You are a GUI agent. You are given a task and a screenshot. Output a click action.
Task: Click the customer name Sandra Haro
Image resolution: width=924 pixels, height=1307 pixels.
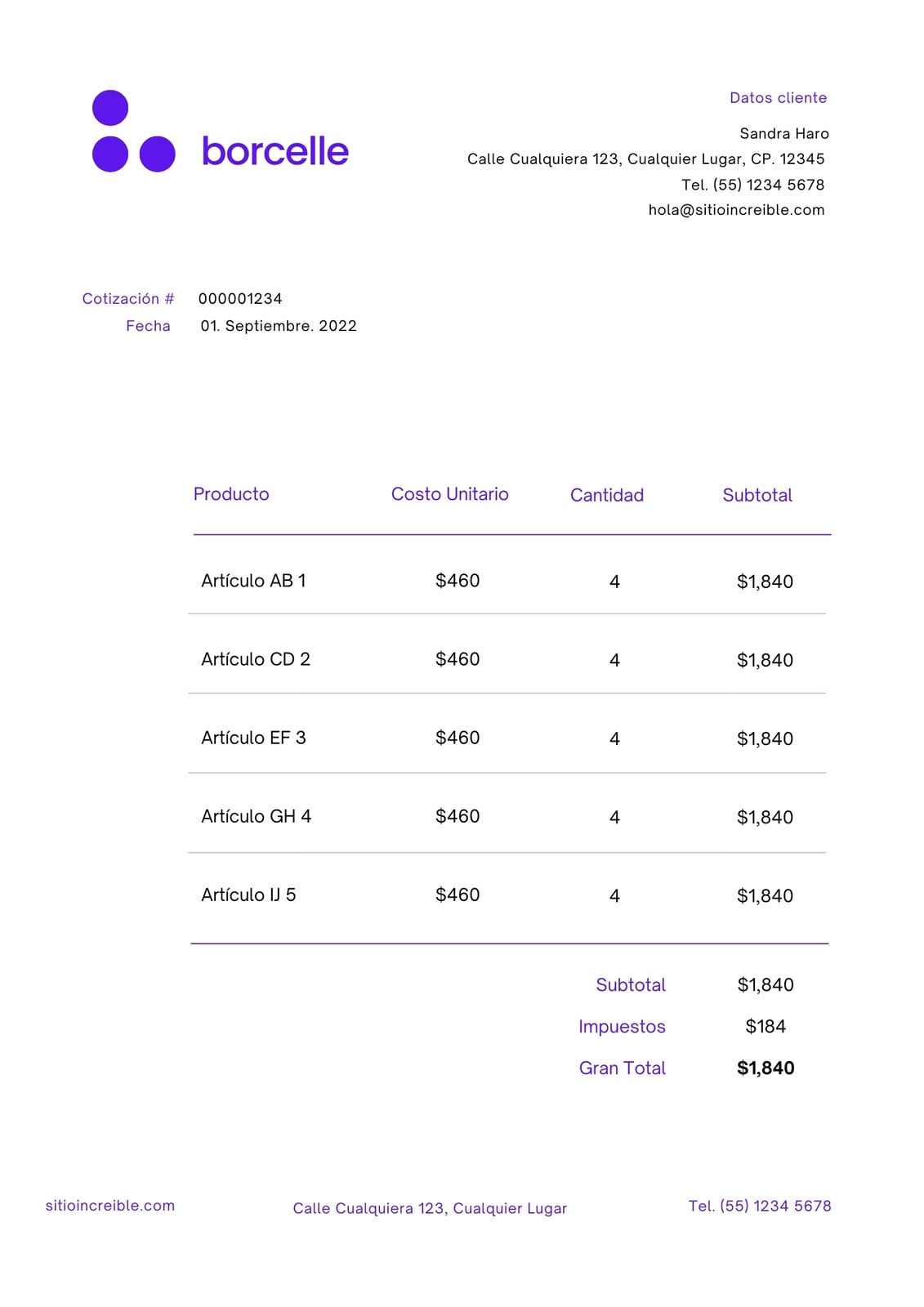point(784,133)
